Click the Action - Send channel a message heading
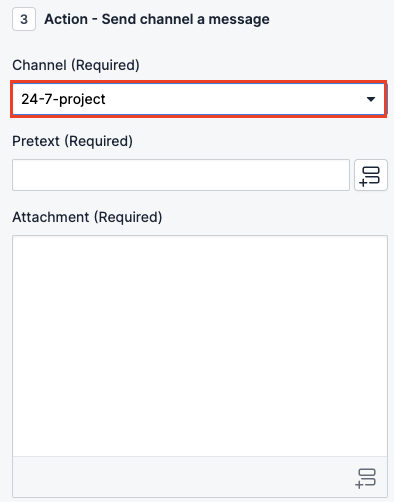 (x=157, y=19)
